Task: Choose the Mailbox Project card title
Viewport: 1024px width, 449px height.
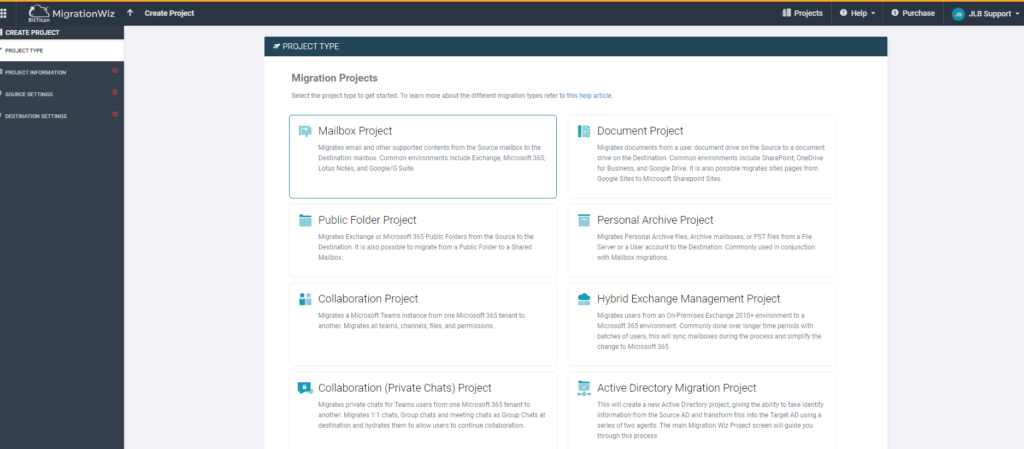Action: (x=355, y=131)
